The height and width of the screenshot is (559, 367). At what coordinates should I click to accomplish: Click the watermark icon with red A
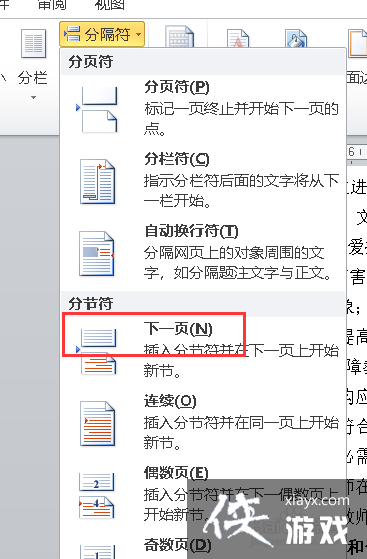[x=238, y=39]
